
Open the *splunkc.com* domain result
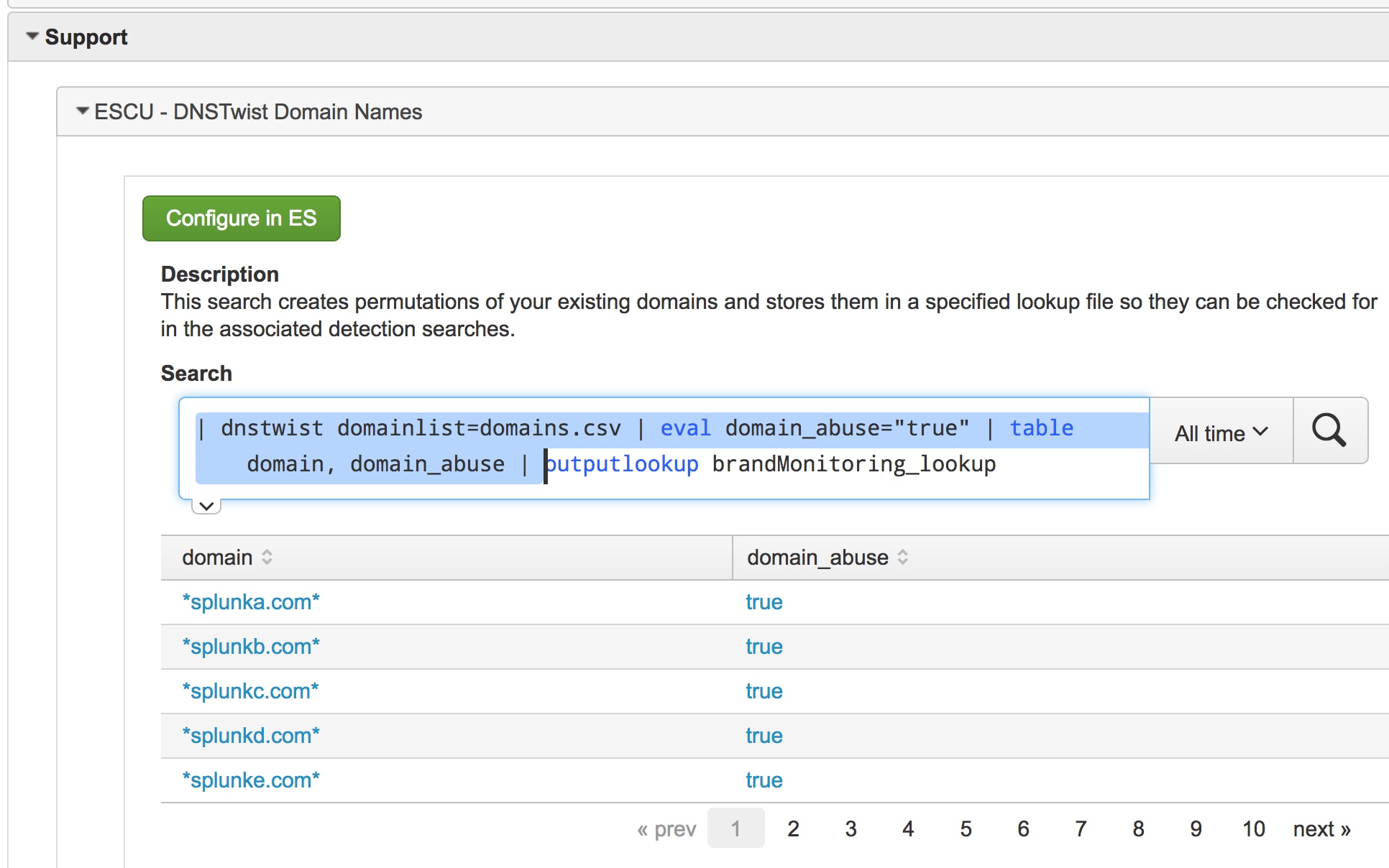250,691
